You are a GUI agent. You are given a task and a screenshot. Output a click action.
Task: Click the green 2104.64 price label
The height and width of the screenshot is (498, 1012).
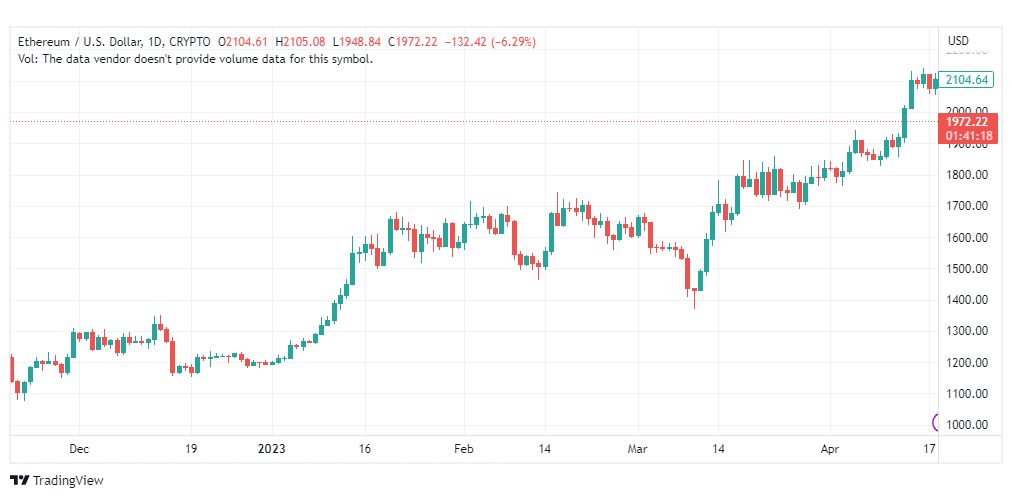(966, 80)
